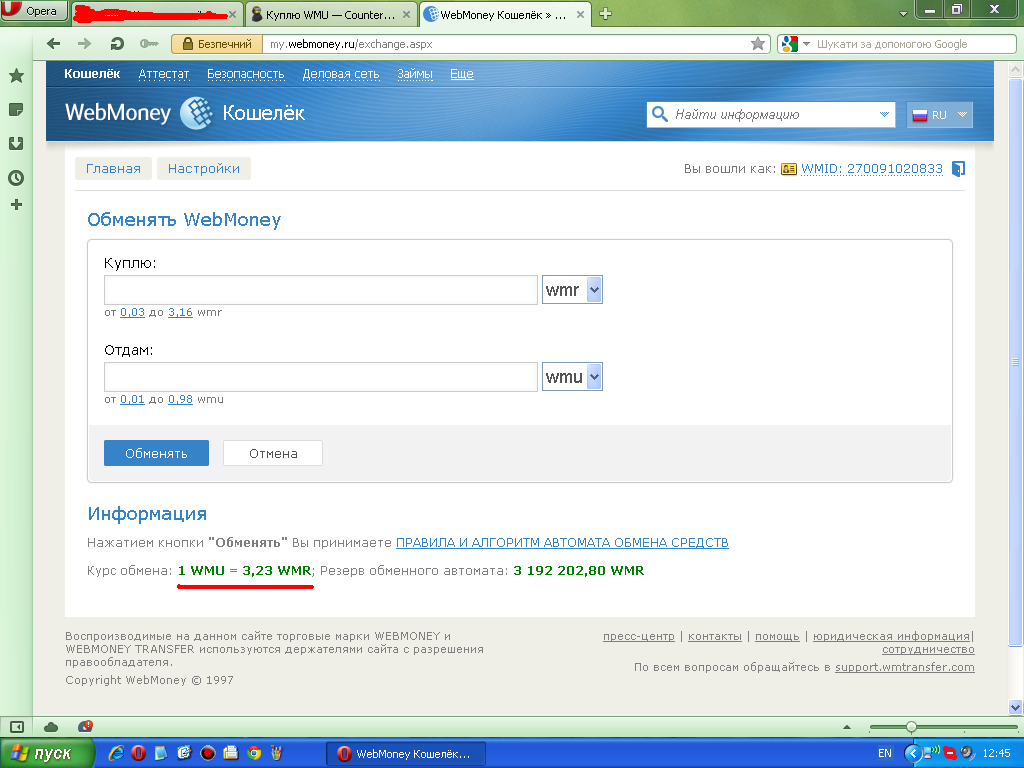Viewport: 1024px width, 768px height.
Task: Open the контакты footer link
Action: [x=715, y=636]
